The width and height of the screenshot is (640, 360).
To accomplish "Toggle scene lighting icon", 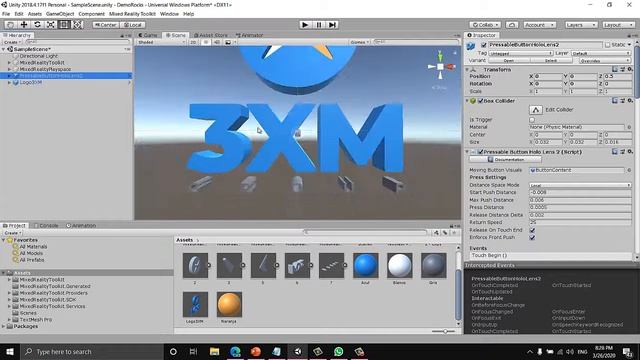I will pyautogui.click(x=206, y=42).
